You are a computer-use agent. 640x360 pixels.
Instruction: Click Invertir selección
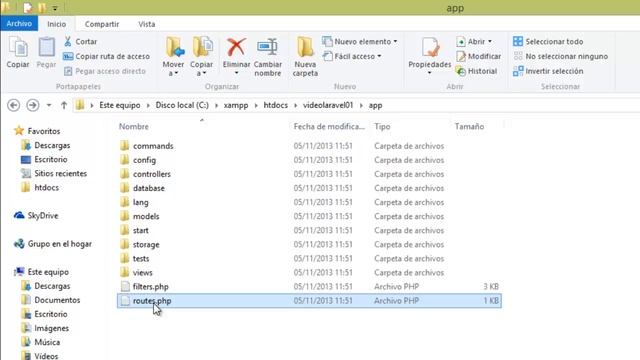tap(548, 71)
